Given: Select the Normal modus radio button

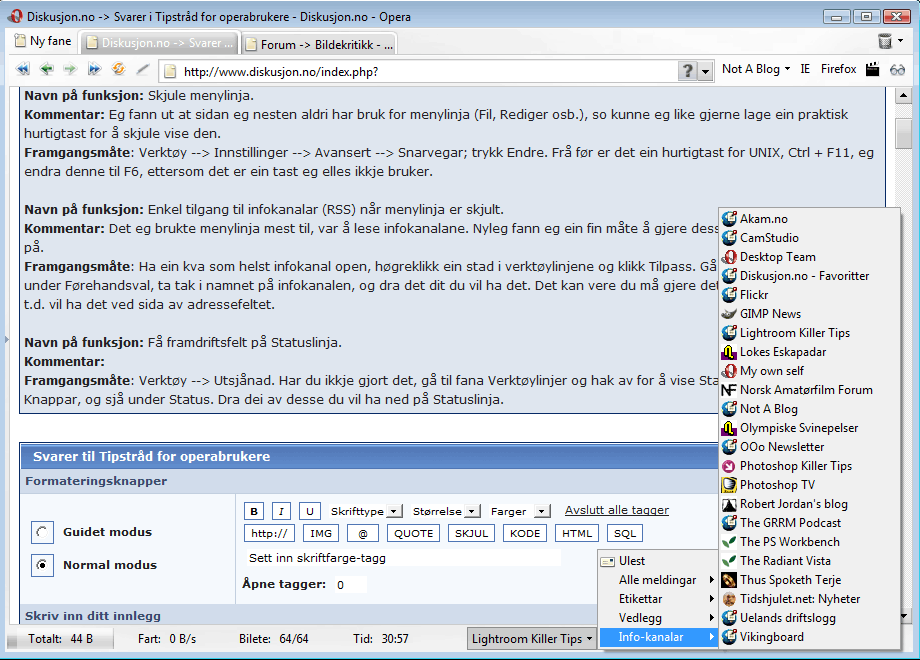Looking at the screenshot, I should coord(42,565).
